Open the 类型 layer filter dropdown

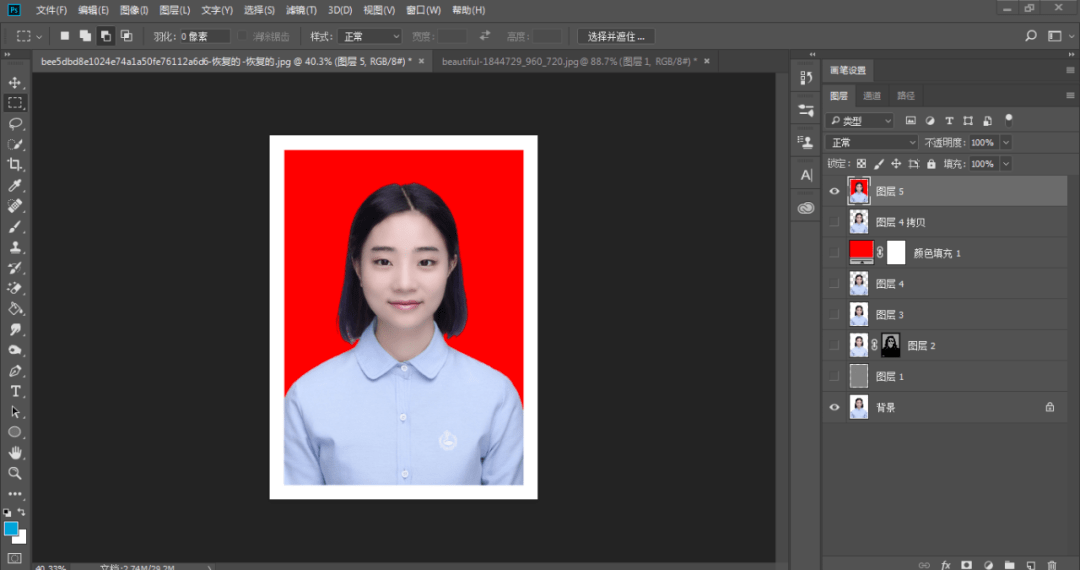click(x=860, y=121)
